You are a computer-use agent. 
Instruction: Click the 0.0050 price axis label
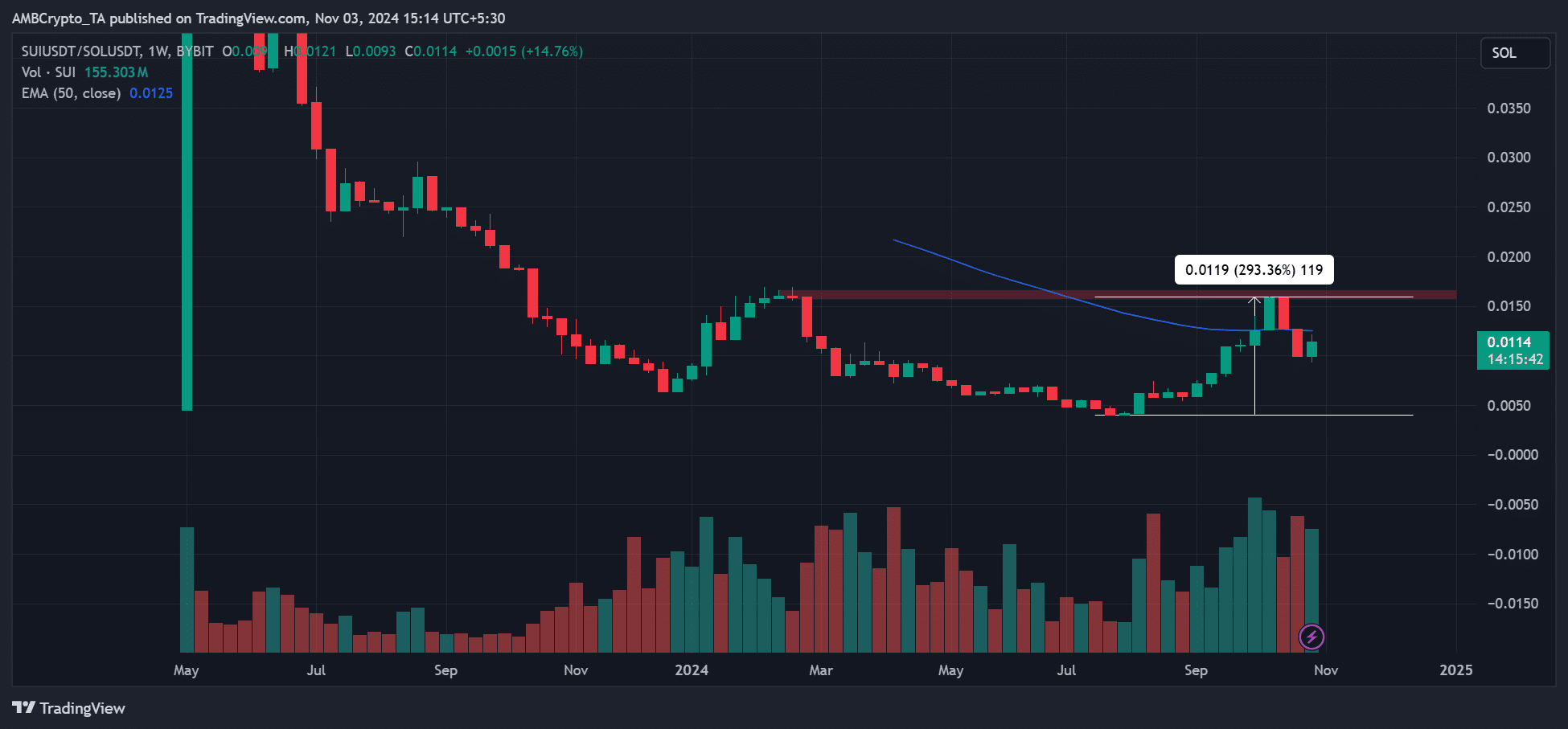click(1508, 406)
